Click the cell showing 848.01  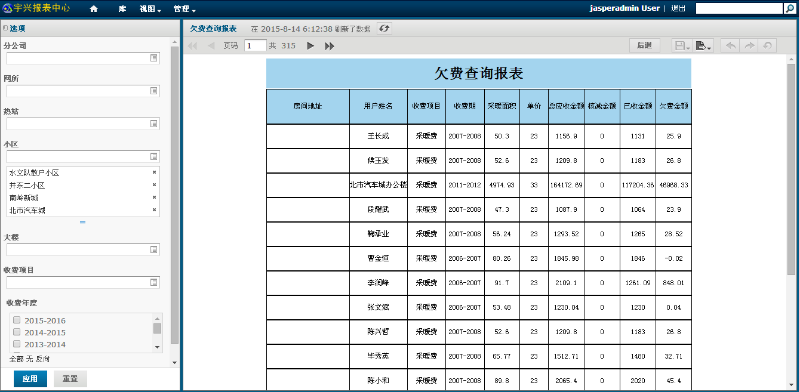(x=674, y=283)
